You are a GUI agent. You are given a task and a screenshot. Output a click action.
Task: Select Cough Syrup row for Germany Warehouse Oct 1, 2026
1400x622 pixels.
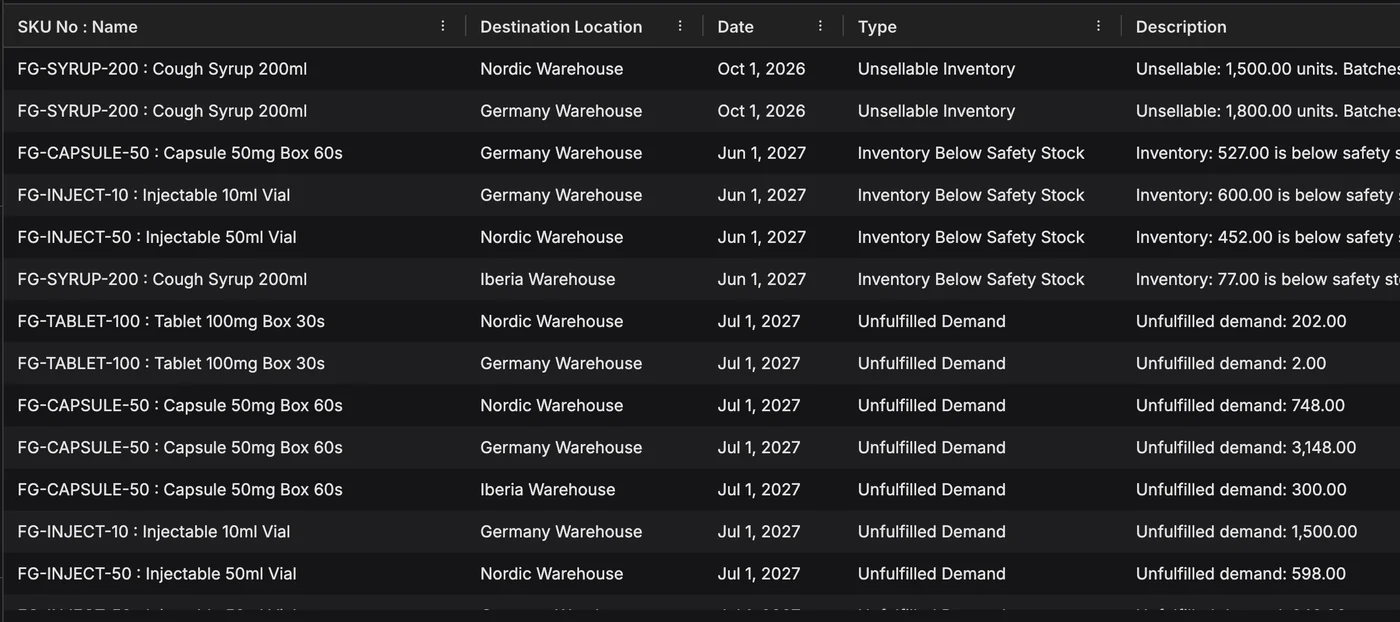700,111
